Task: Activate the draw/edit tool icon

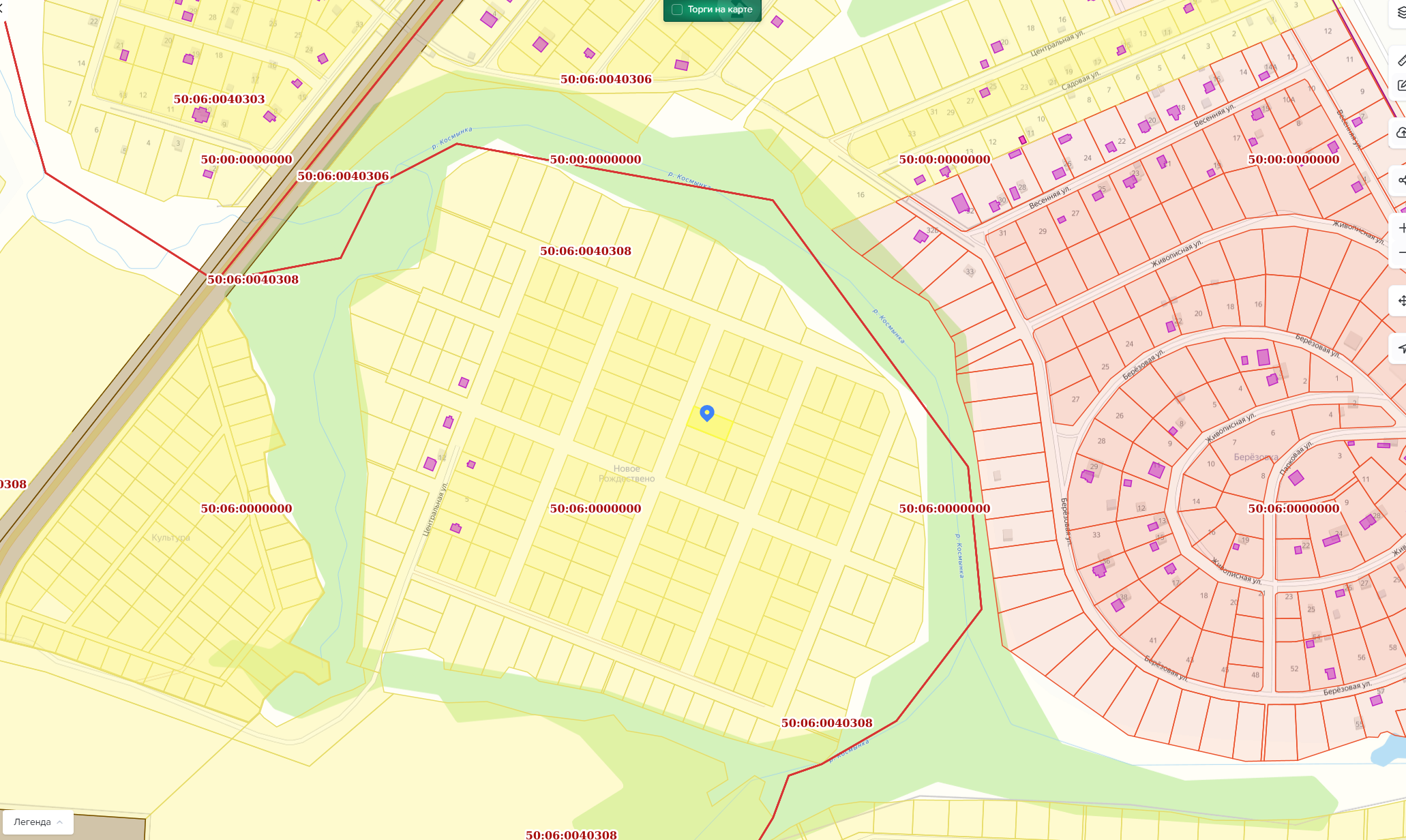Action: [x=1401, y=85]
